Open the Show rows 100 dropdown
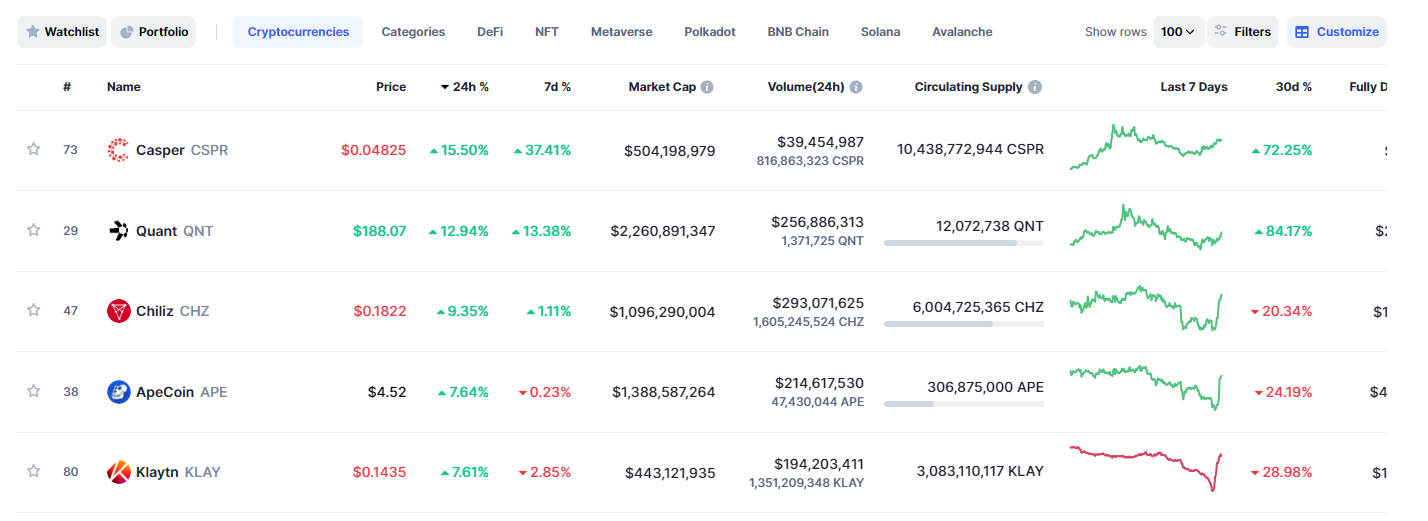 point(1178,32)
